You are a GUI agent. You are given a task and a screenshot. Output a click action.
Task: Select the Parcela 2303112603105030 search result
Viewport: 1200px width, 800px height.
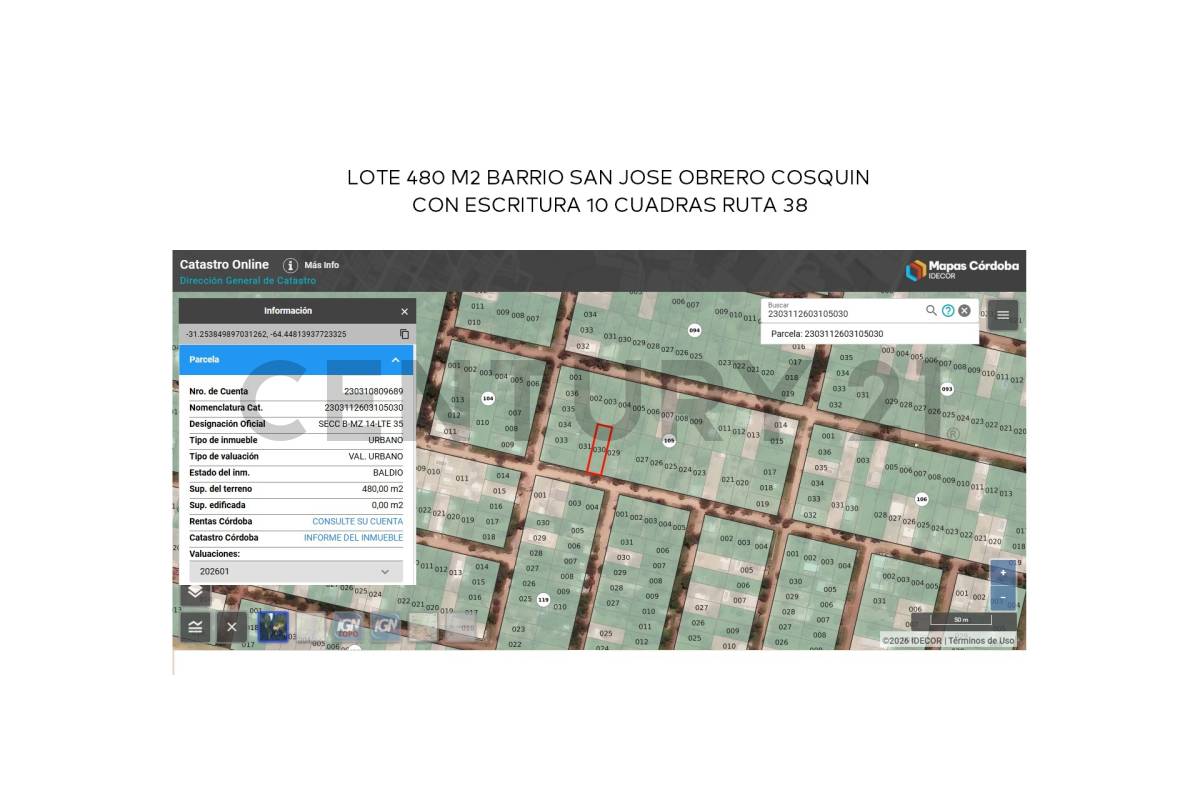click(827, 334)
